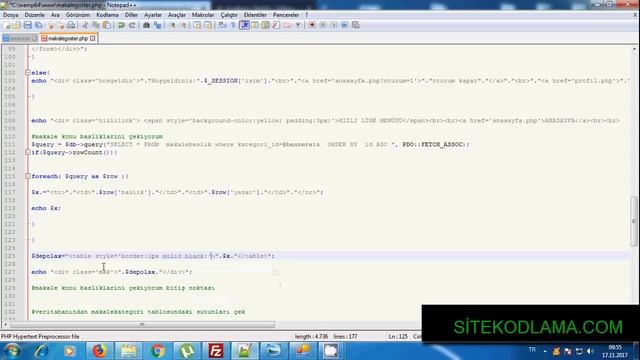Switch to the makalegoster.php tab
The width and height of the screenshot is (640, 360).
pyautogui.click(x=68, y=38)
